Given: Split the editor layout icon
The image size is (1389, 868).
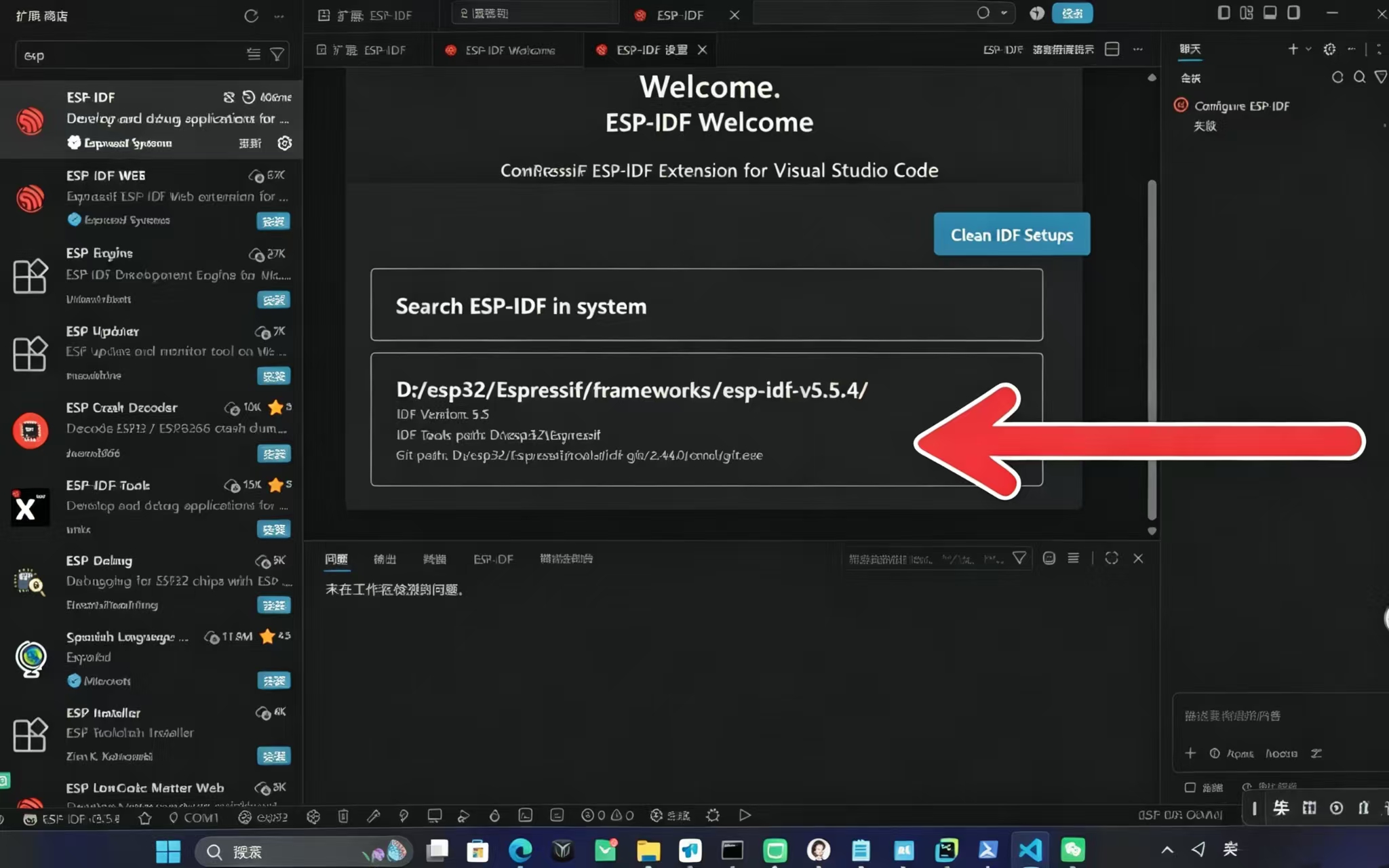Looking at the screenshot, I should 1112,50.
